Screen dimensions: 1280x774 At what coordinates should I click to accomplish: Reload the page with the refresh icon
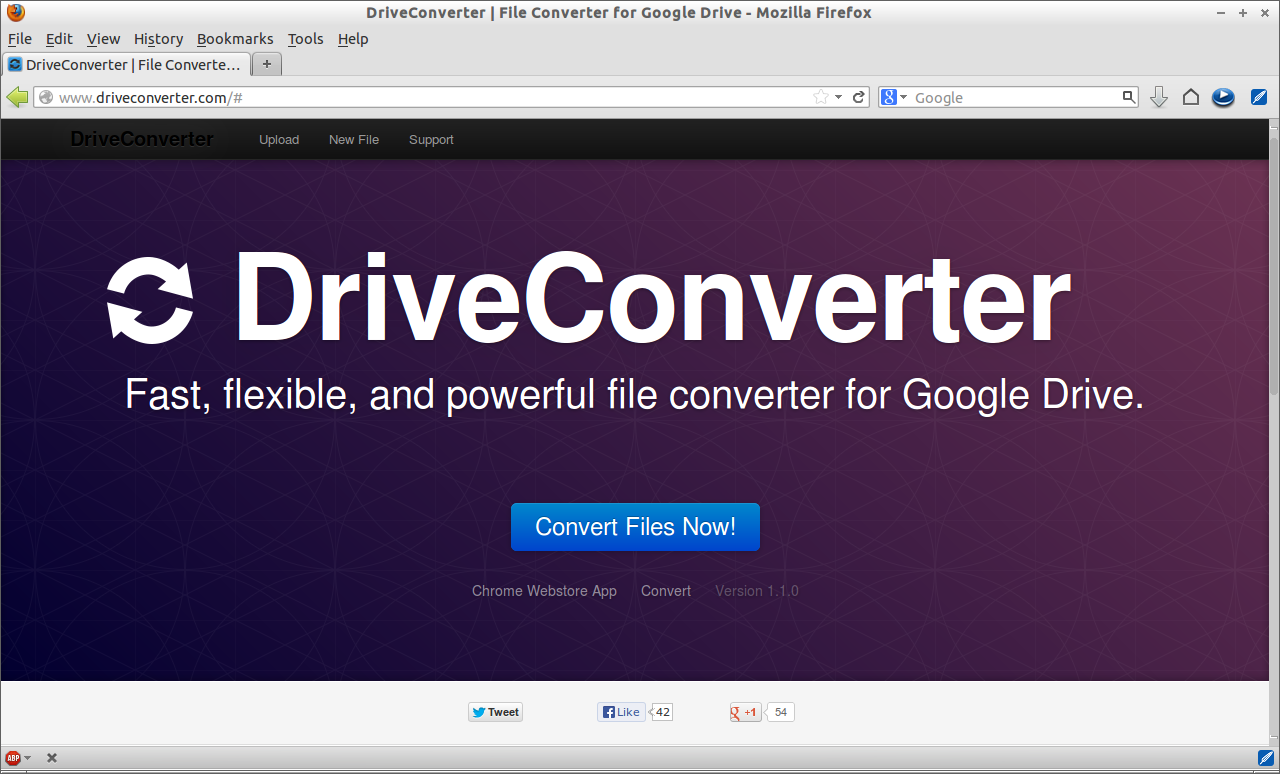(858, 97)
